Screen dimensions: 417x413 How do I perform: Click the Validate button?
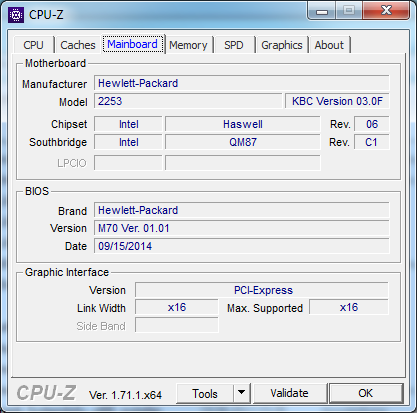(x=289, y=393)
